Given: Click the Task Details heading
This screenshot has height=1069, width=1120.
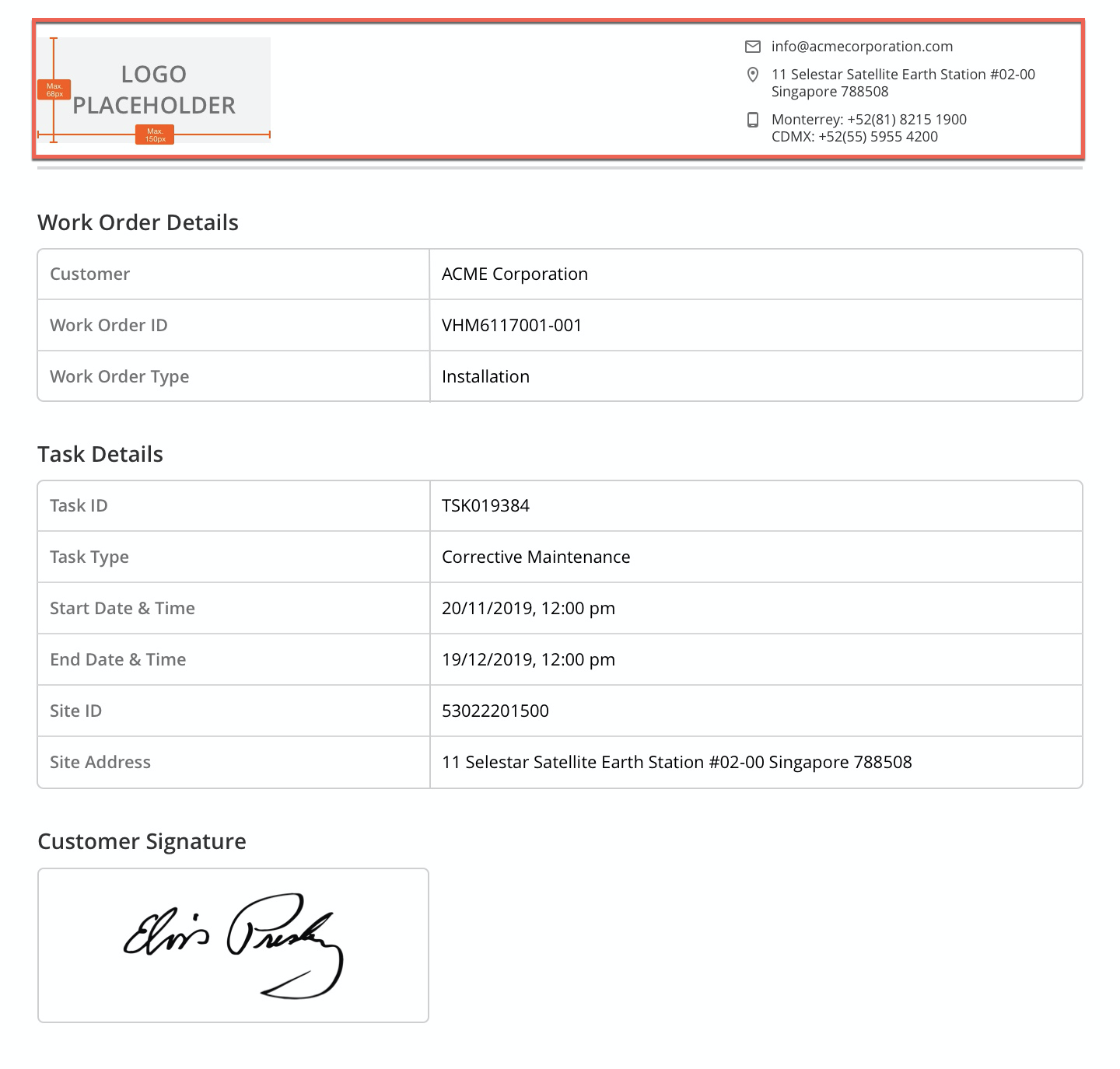Looking at the screenshot, I should tap(100, 454).
